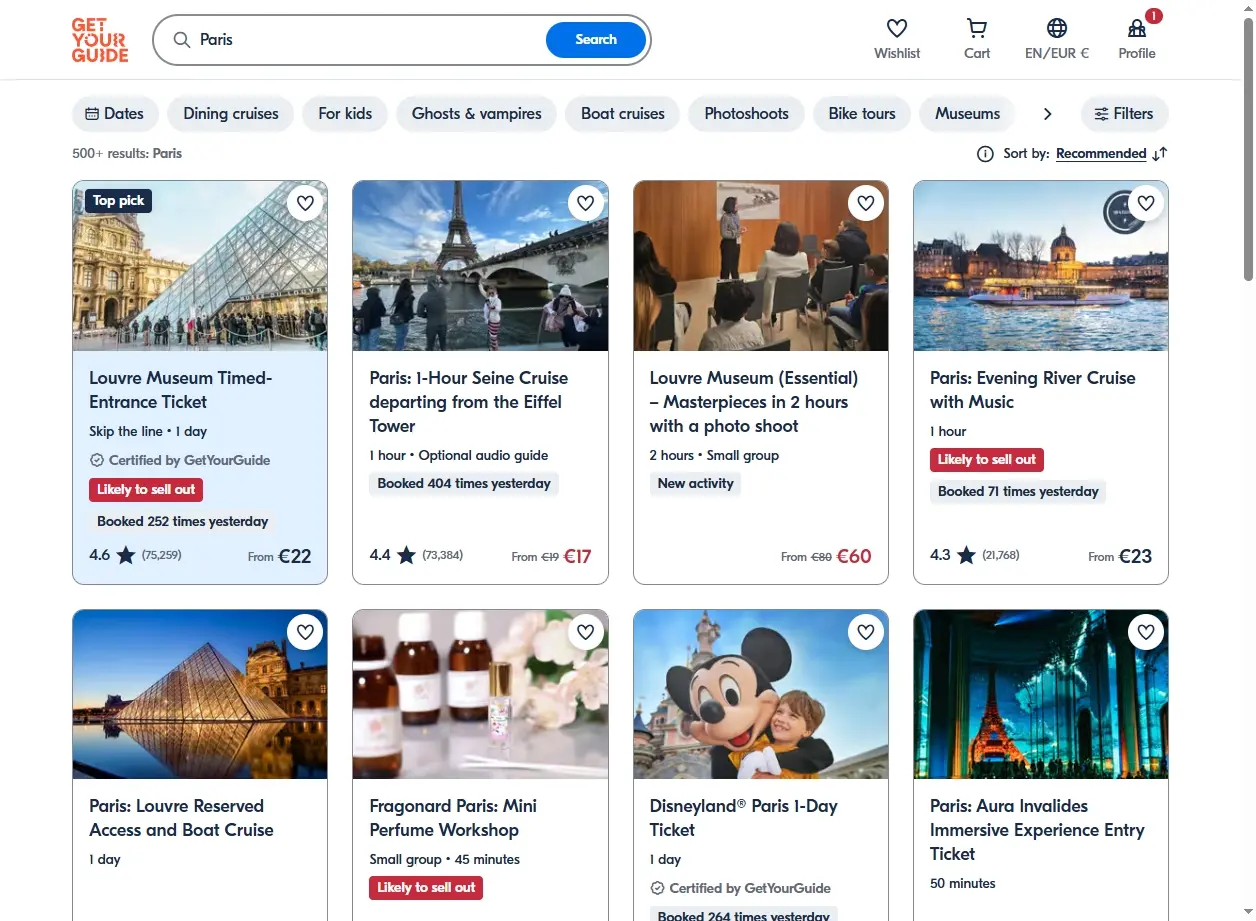Click the Mickey Mouse Disneyland thumbnail
This screenshot has height=921, width=1256.
(761, 694)
